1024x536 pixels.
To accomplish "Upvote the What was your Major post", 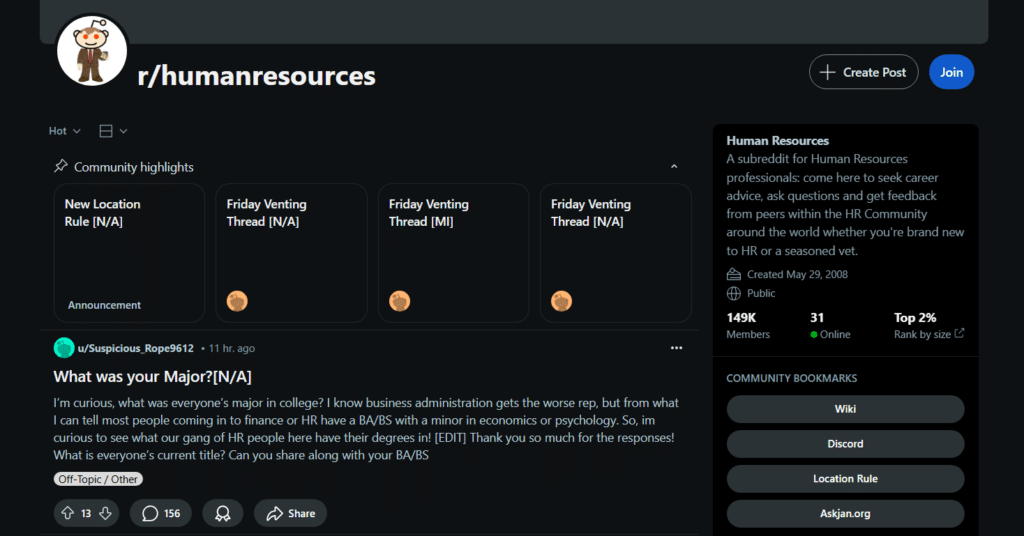I will pyautogui.click(x=68, y=513).
